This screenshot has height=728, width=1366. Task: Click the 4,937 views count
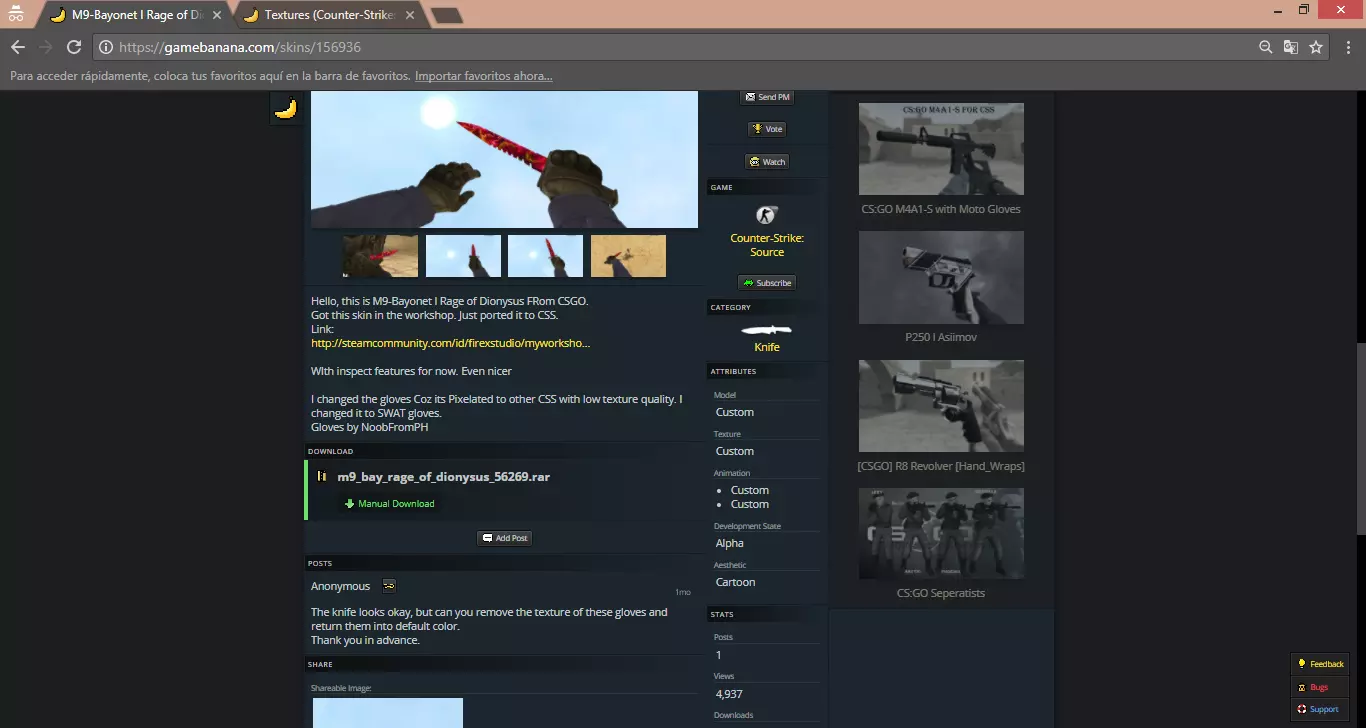coord(729,694)
